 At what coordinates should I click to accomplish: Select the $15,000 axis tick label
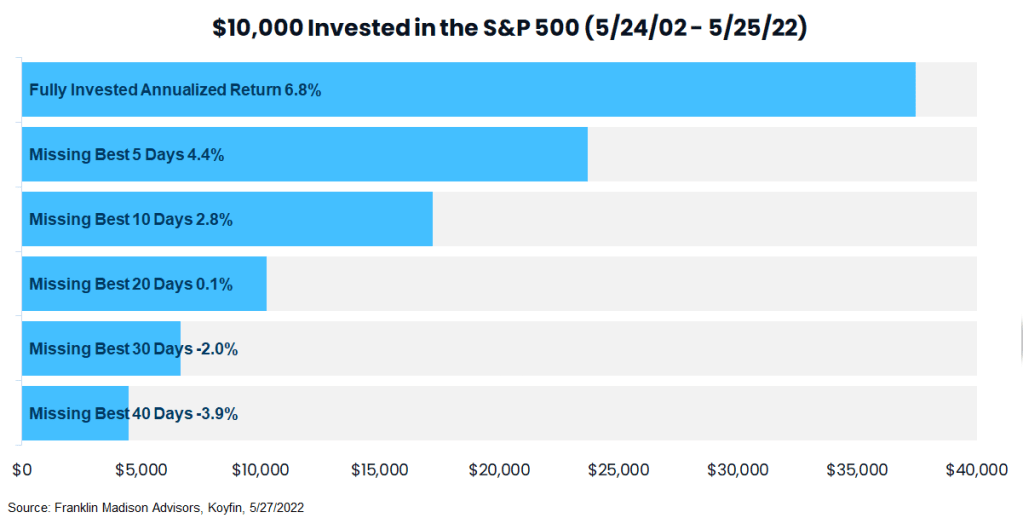click(x=380, y=469)
